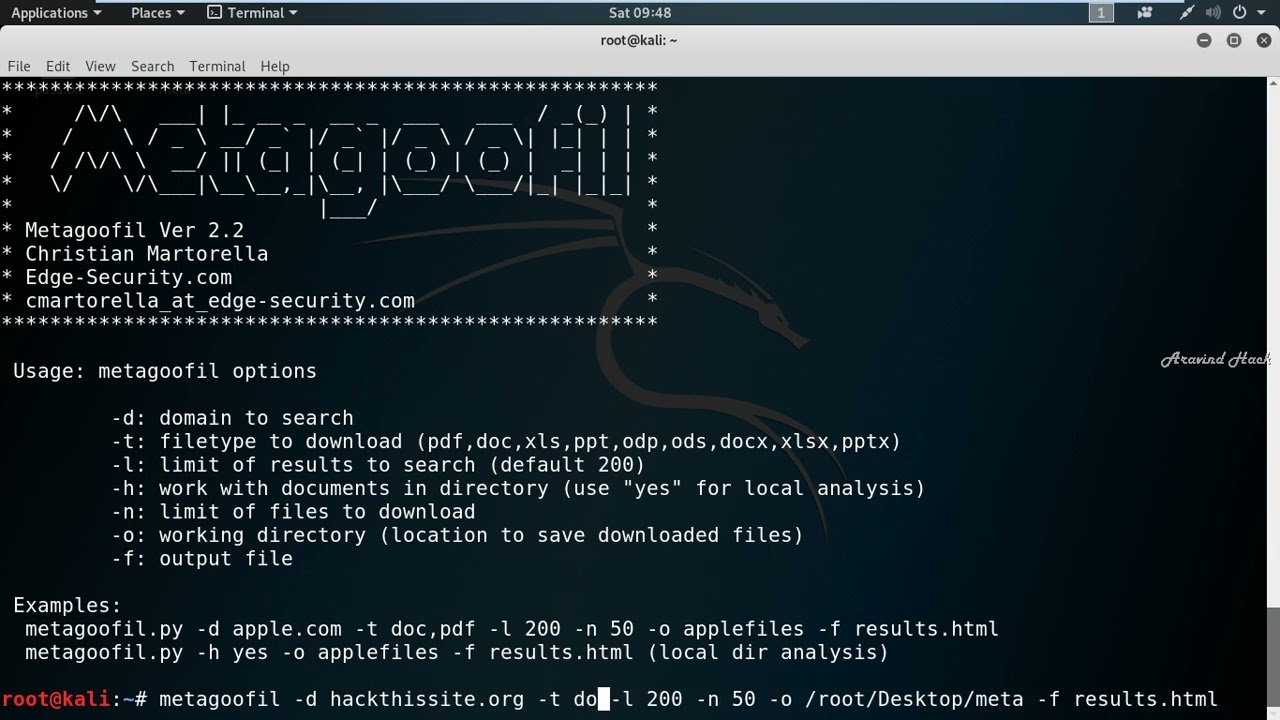Click the 'Metagoofil Ver 2.2' text
The width and height of the screenshot is (1280, 720).
(134, 230)
